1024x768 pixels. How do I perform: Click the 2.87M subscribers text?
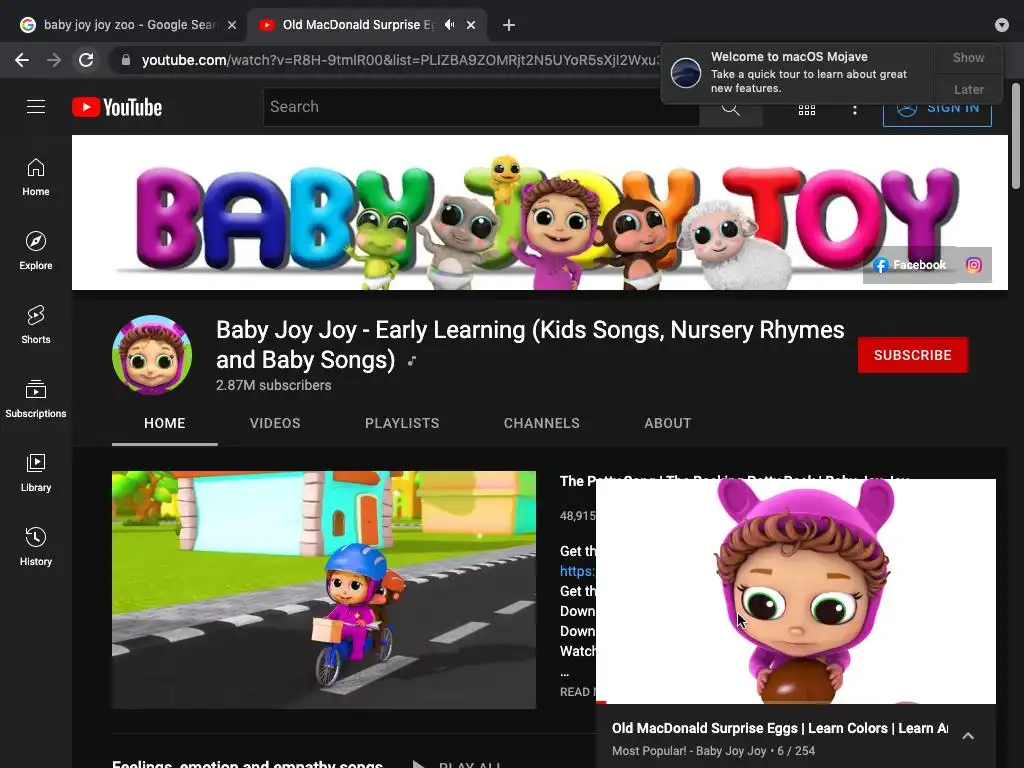pyautogui.click(x=274, y=385)
